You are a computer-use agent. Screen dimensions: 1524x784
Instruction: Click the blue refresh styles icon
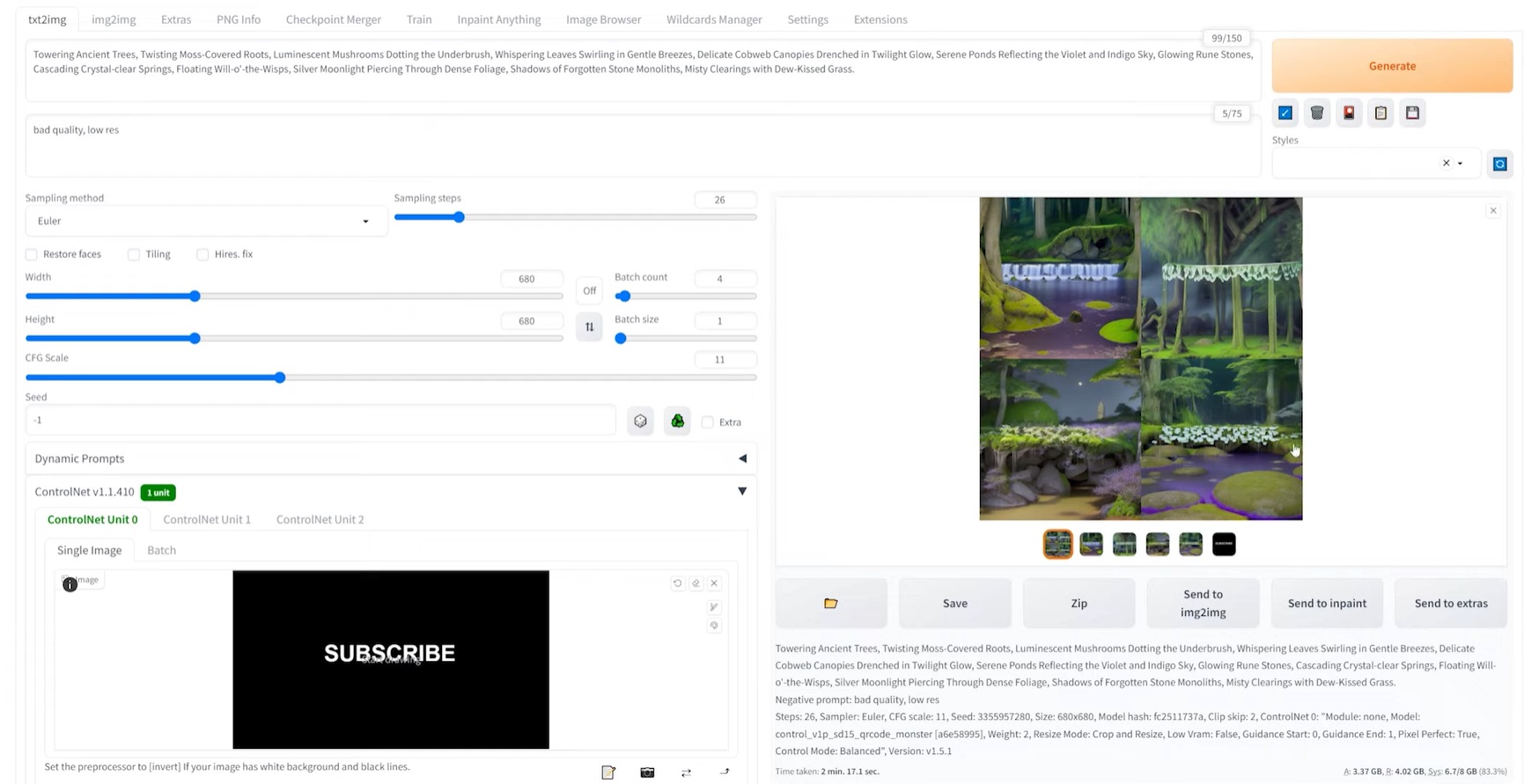coord(1500,164)
